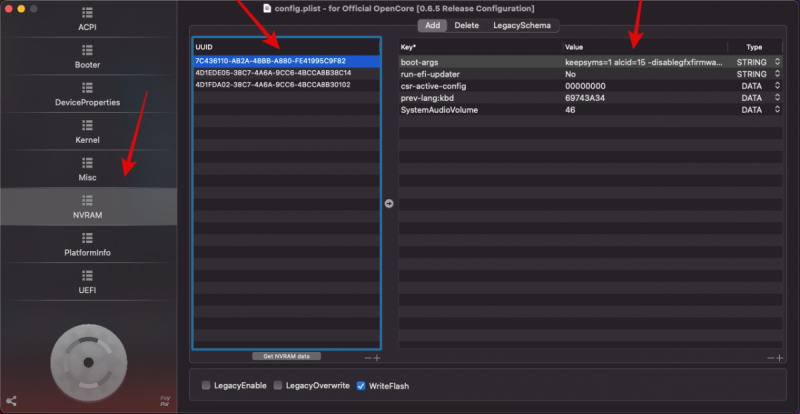
Task: Click the run-efi-updater value No
Action: pyautogui.click(x=645, y=74)
